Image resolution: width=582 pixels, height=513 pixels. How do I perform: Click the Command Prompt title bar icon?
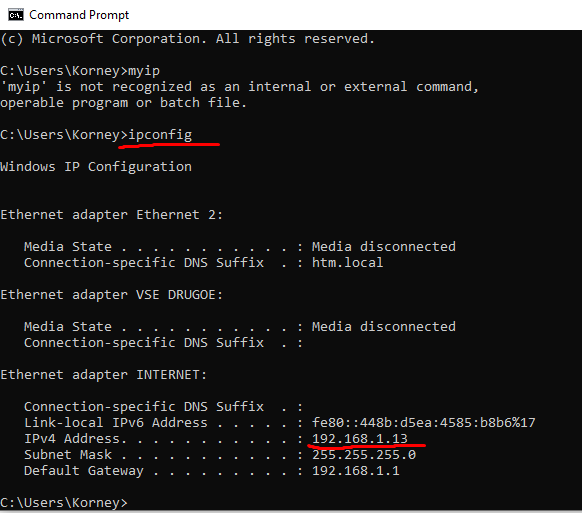[16, 15]
